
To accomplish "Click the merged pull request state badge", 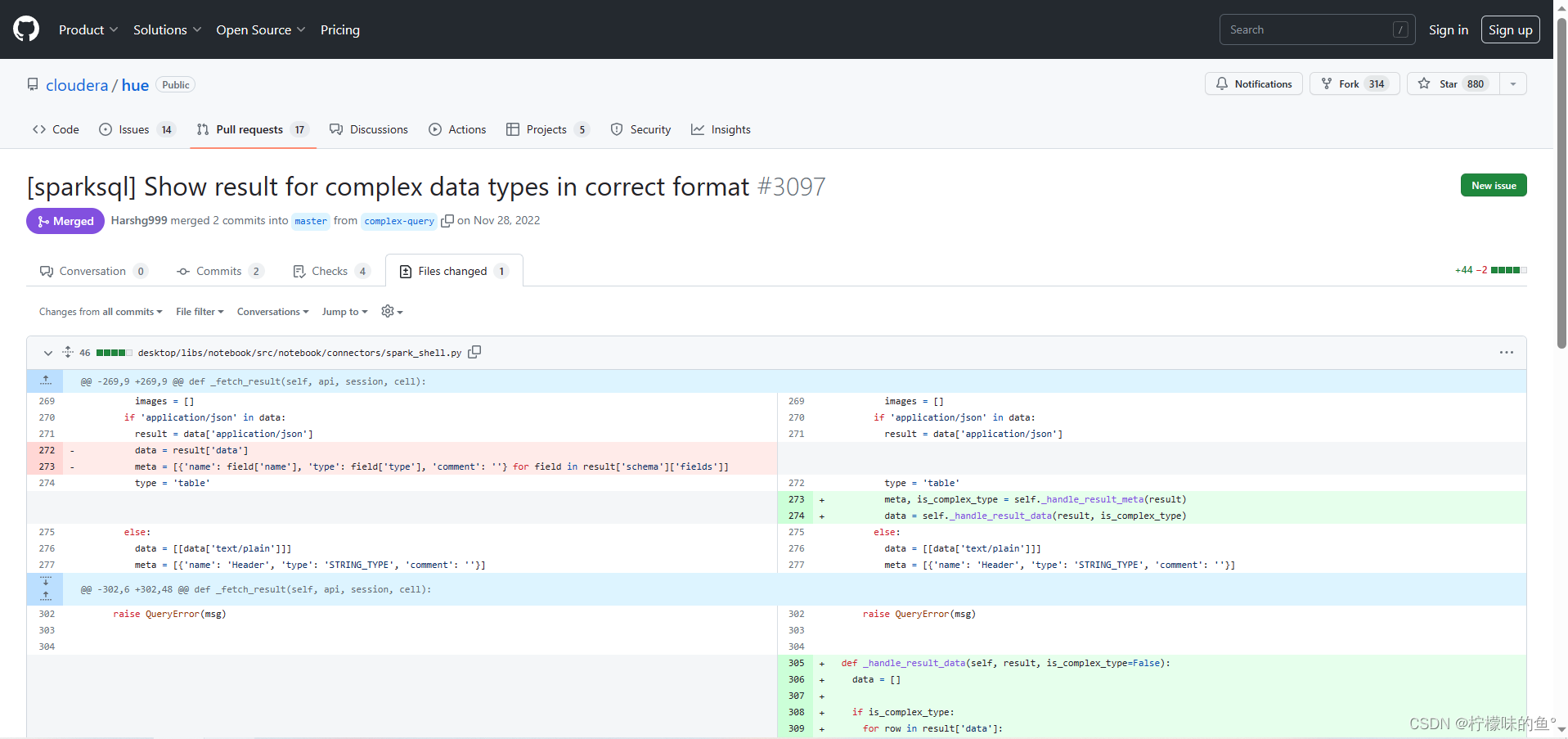I will tap(65, 221).
